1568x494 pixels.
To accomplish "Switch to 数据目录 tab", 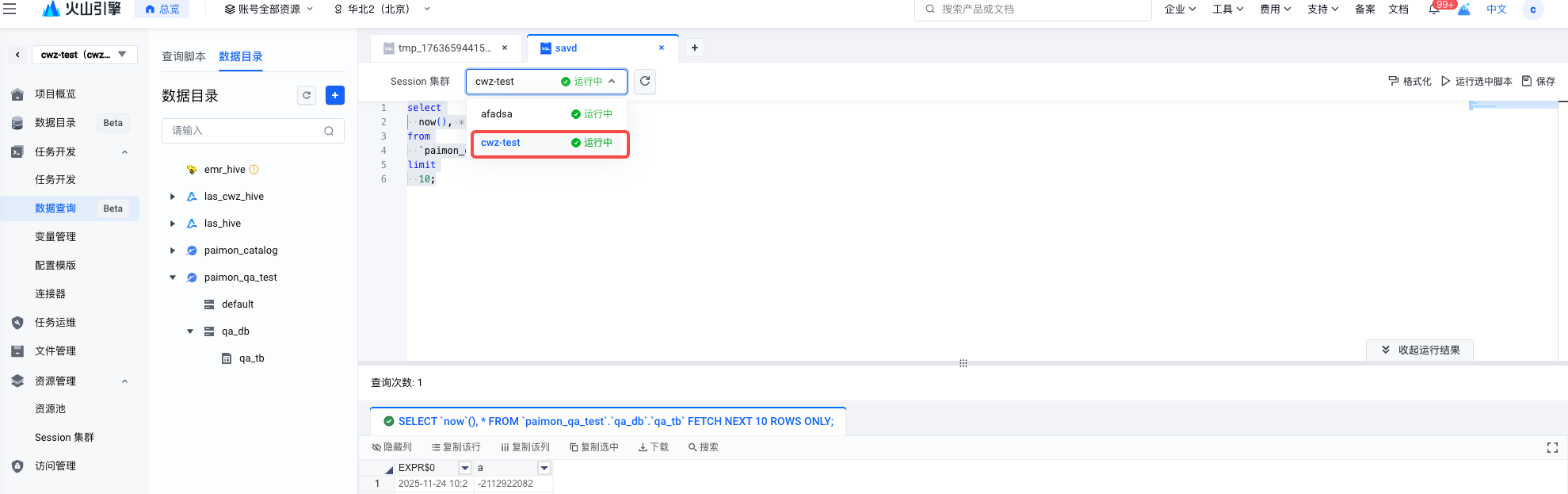I will tap(241, 56).
